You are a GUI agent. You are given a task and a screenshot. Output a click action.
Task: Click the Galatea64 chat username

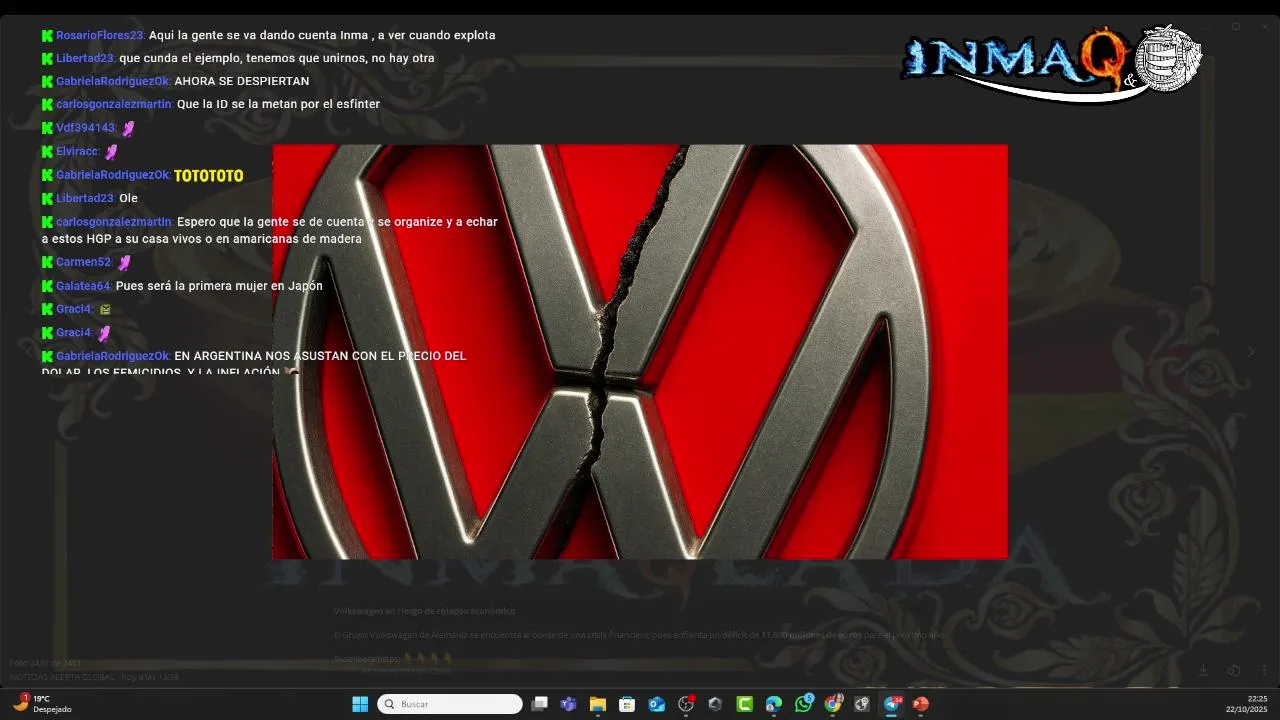coord(83,286)
